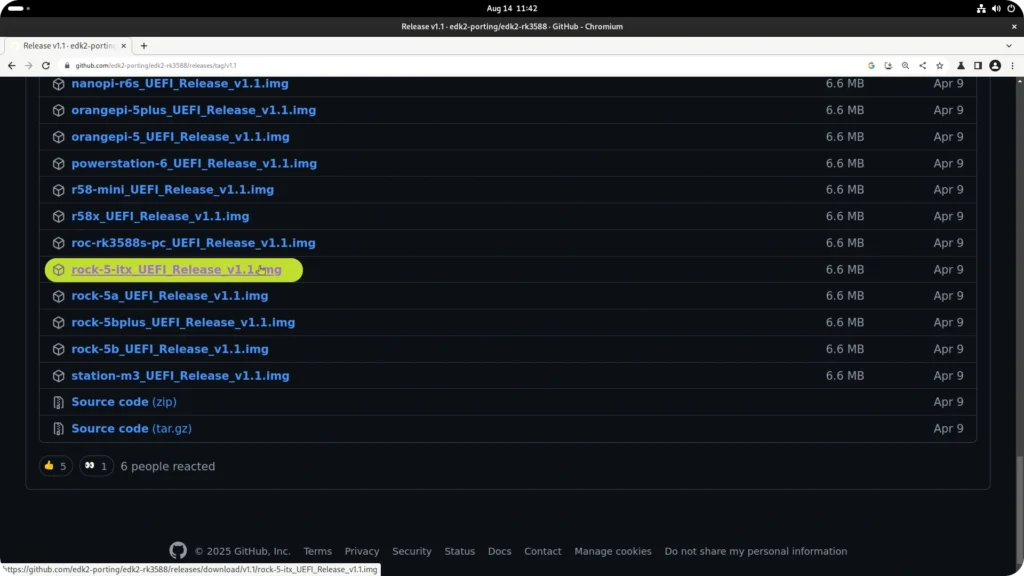Close the Release v1.1 tab
Screen dimensions: 1024x576
(x=123, y=46)
